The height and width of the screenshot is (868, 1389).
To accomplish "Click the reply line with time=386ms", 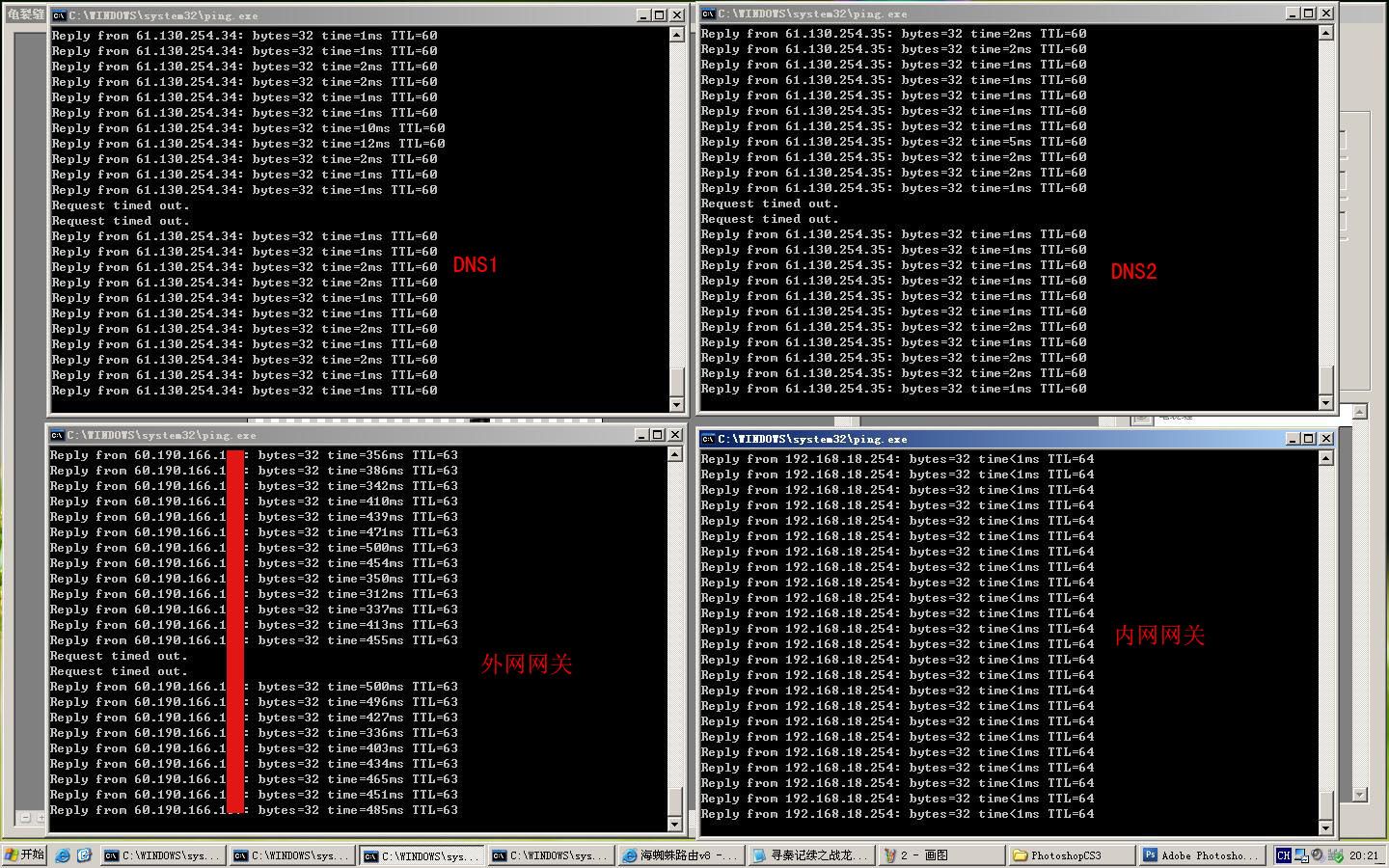I will (254, 471).
